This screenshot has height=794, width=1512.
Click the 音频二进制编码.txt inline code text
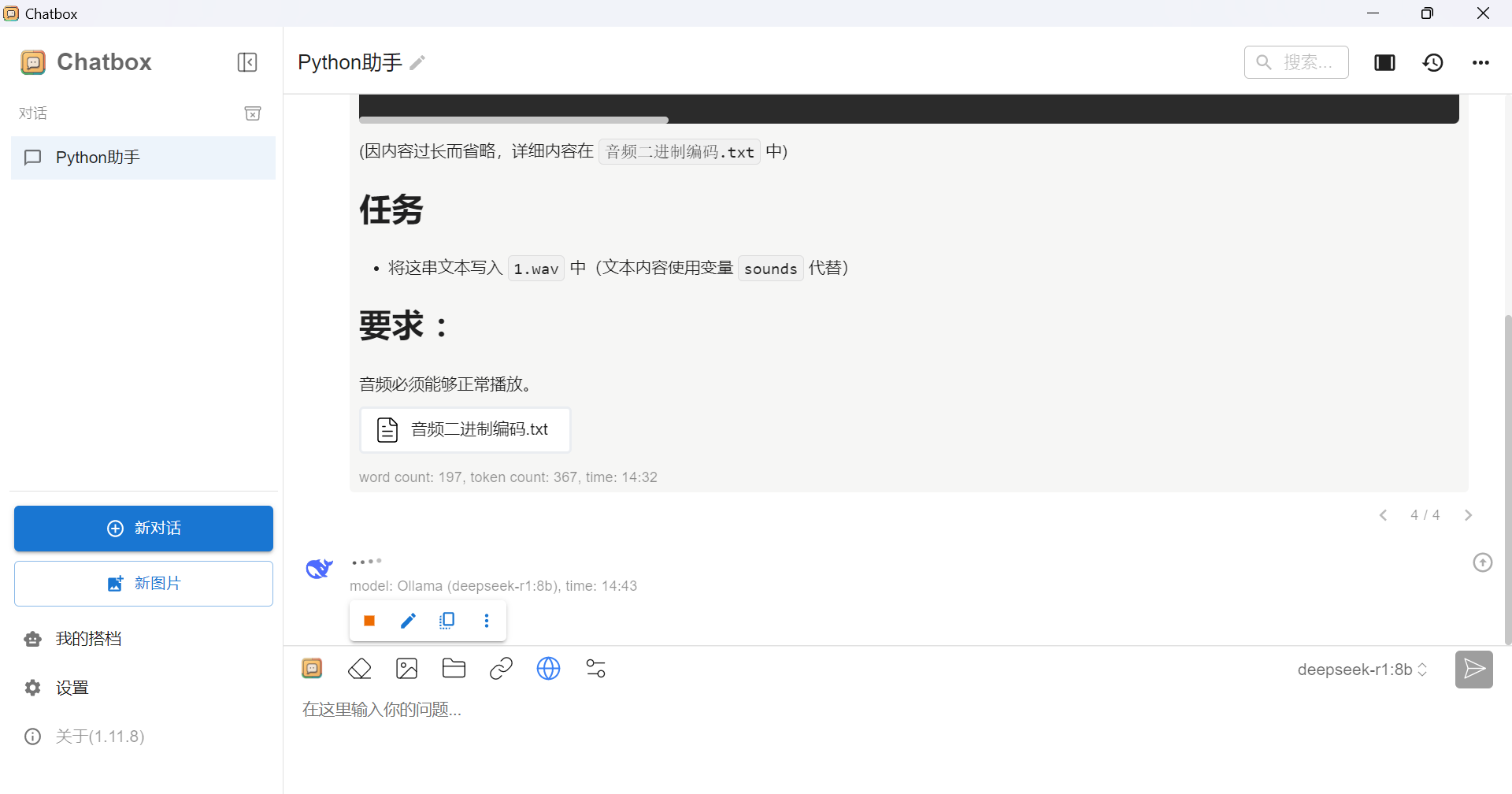pyautogui.click(x=680, y=152)
